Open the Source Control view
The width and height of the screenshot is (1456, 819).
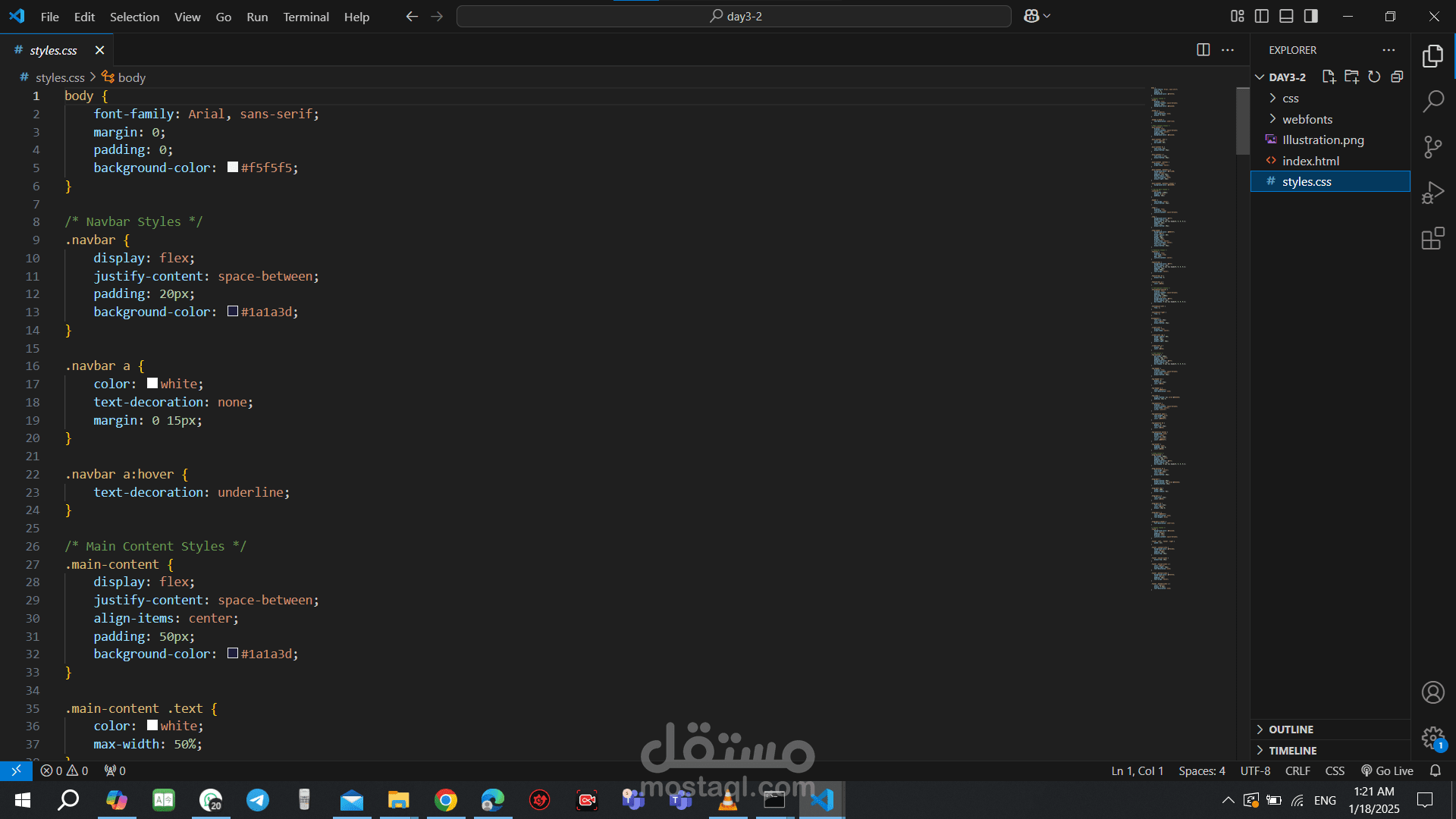(1432, 147)
